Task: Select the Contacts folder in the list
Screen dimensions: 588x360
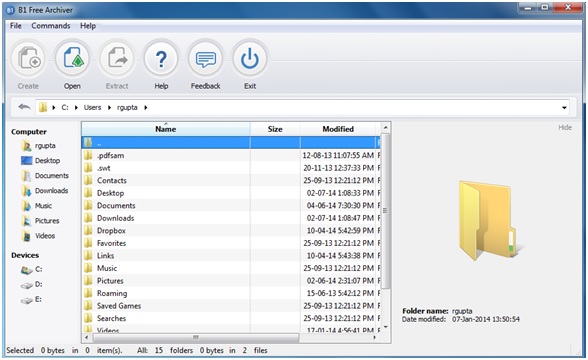Action: (x=231, y=180)
